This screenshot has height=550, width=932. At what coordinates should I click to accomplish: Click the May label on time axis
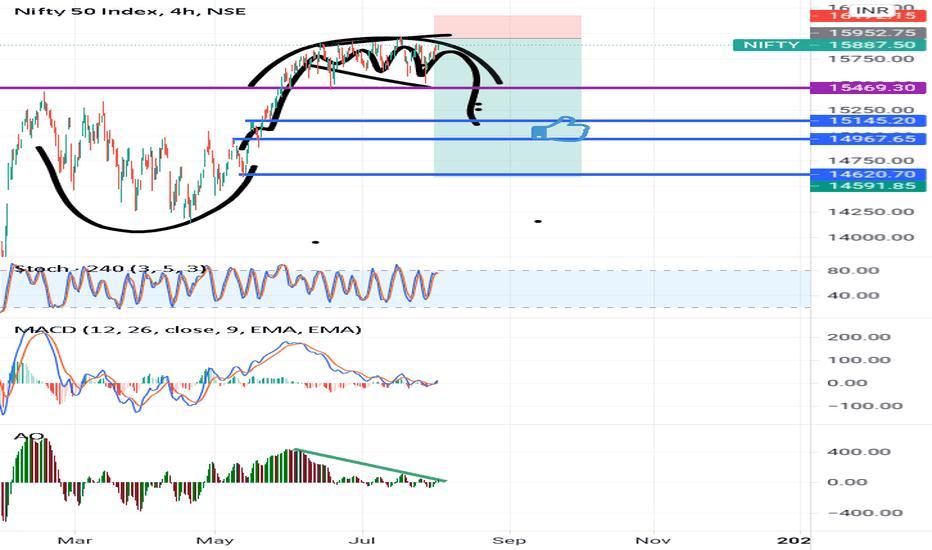click(x=215, y=540)
